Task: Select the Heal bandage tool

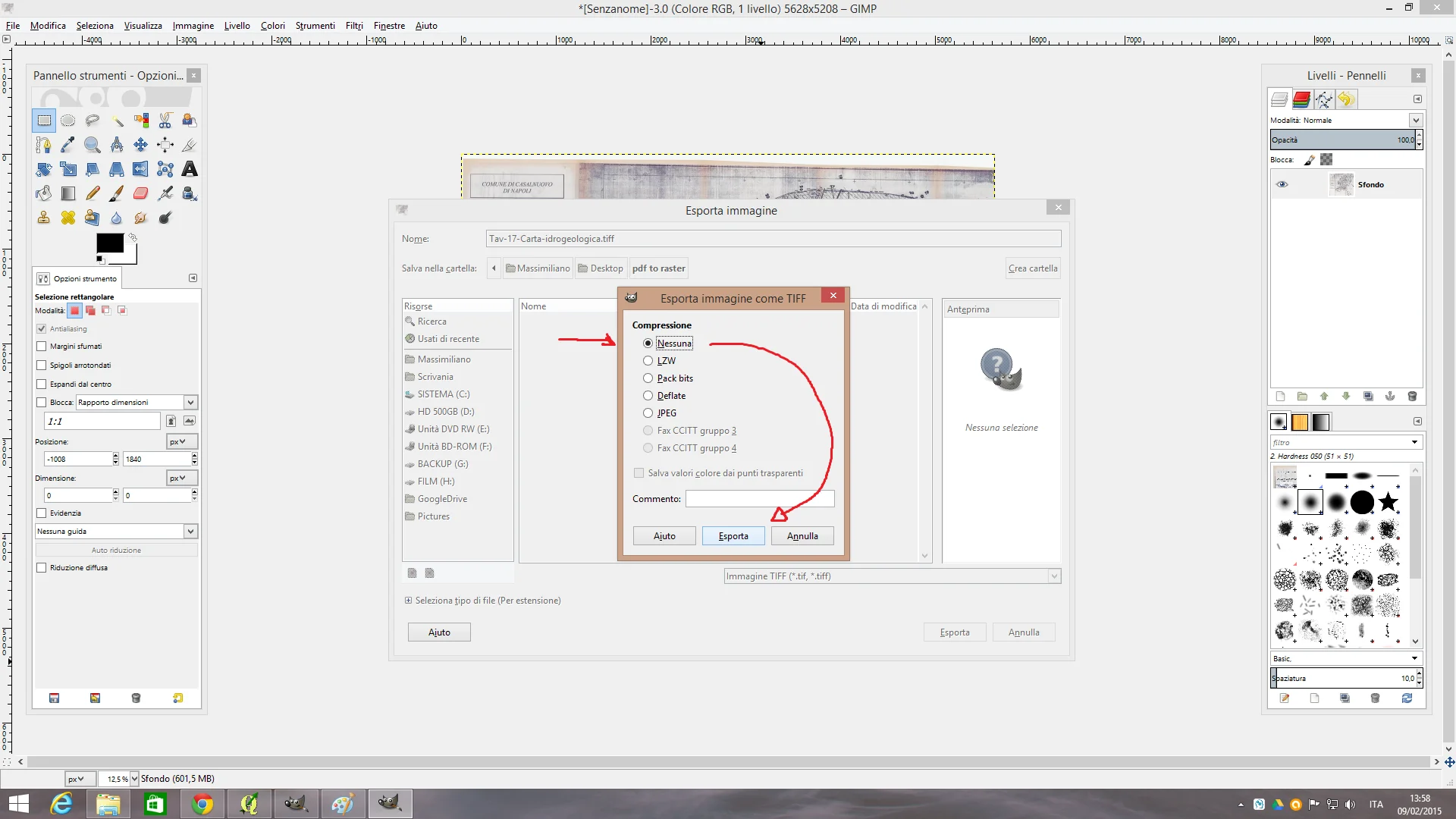Action: point(68,218)
